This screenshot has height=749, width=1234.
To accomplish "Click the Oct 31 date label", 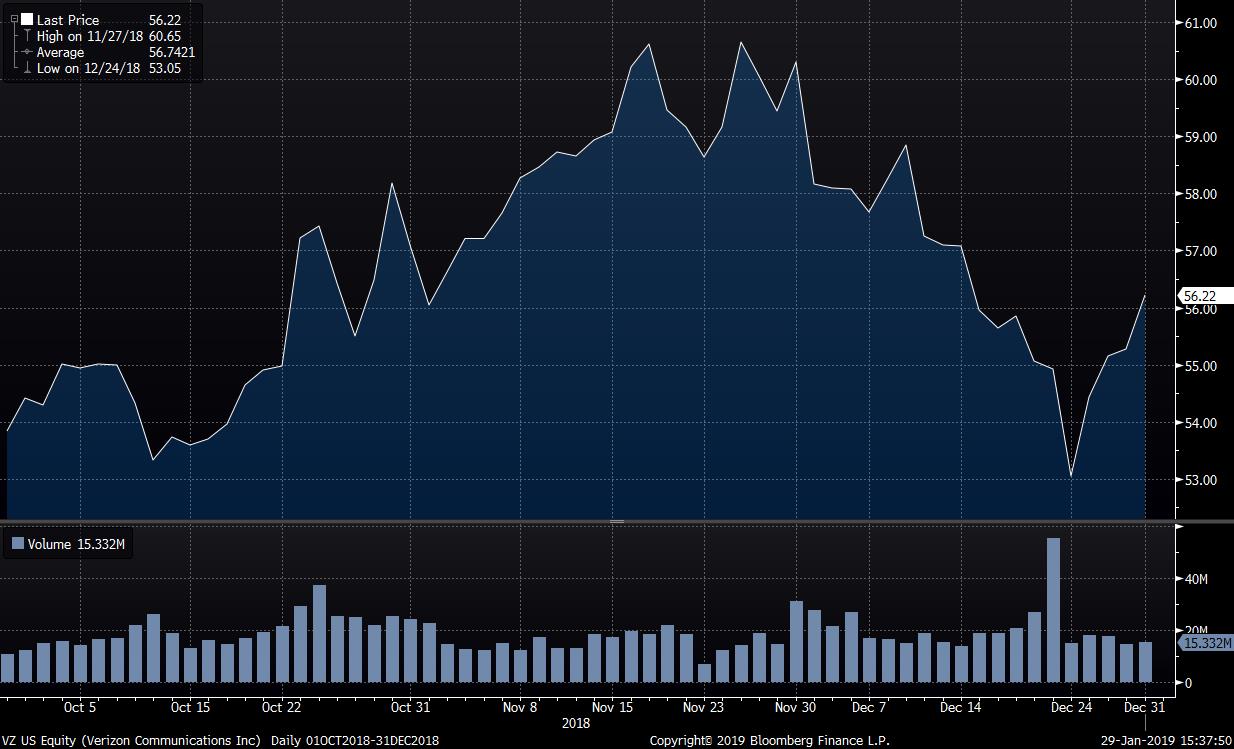I will coord(410,707).
